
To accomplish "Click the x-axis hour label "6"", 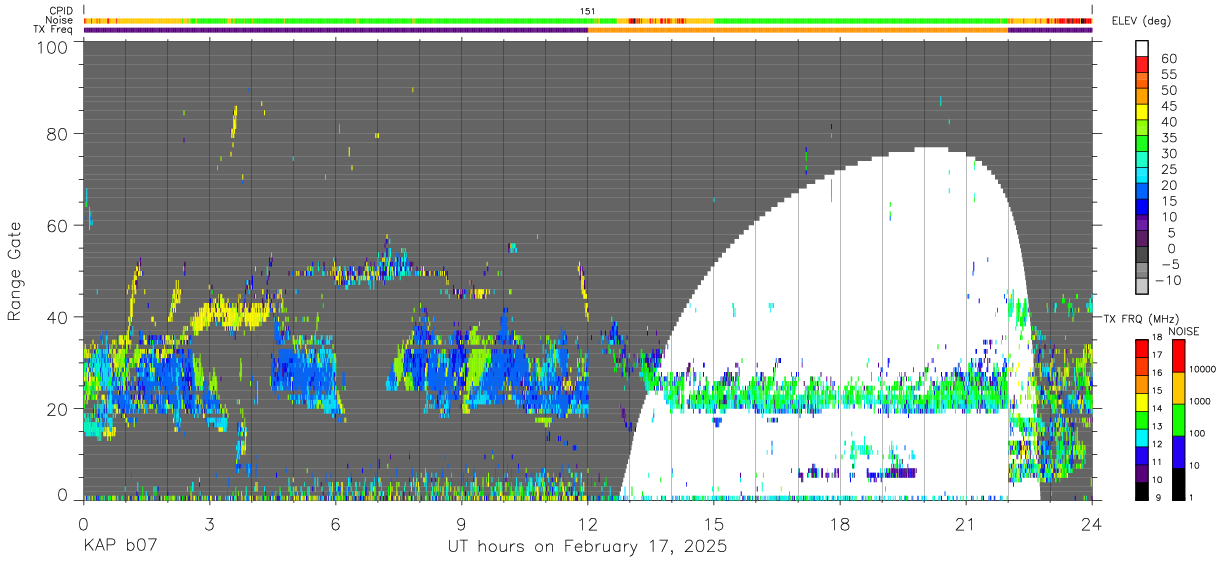I will click(336, 522).
